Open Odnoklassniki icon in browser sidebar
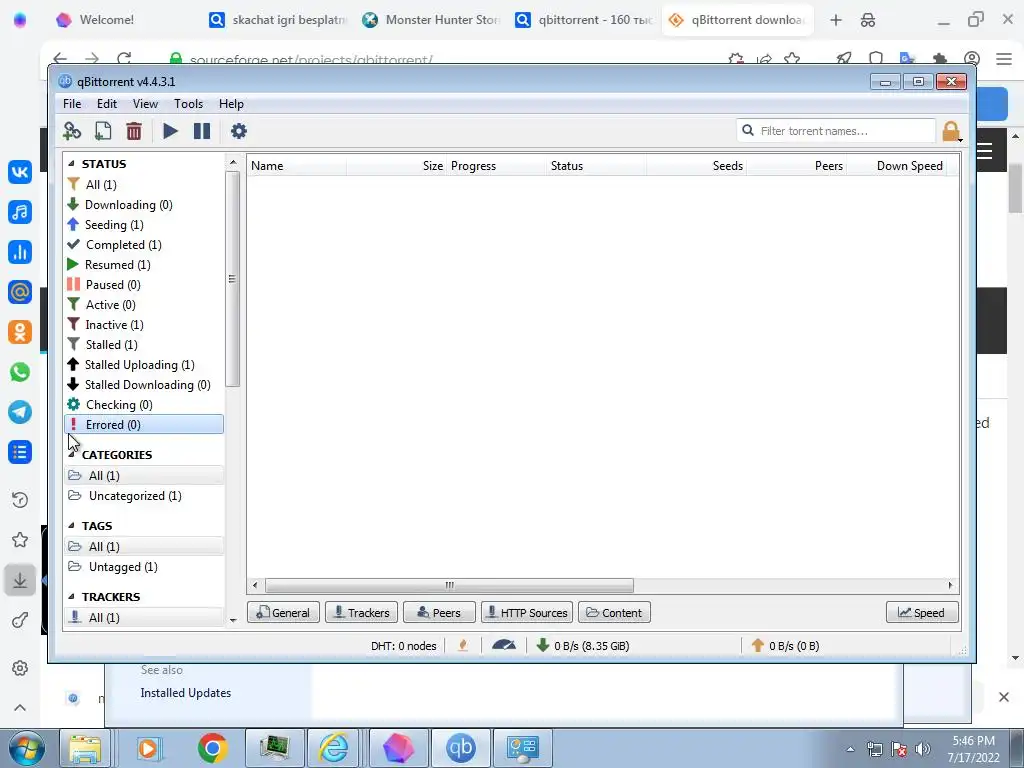 click(20, 332)
